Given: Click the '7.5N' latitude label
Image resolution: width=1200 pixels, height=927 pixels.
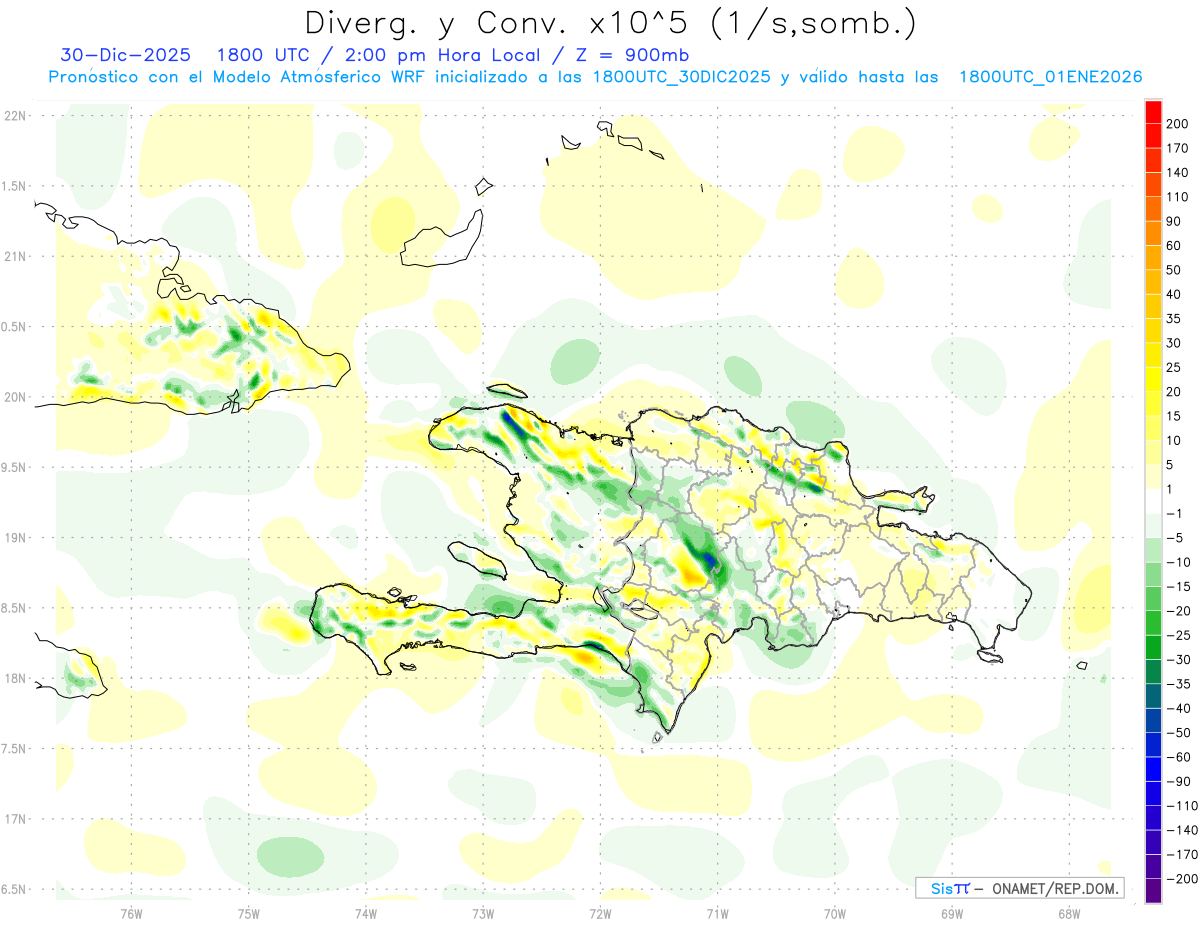Looking at the screenshot, I should pos(15,748).
